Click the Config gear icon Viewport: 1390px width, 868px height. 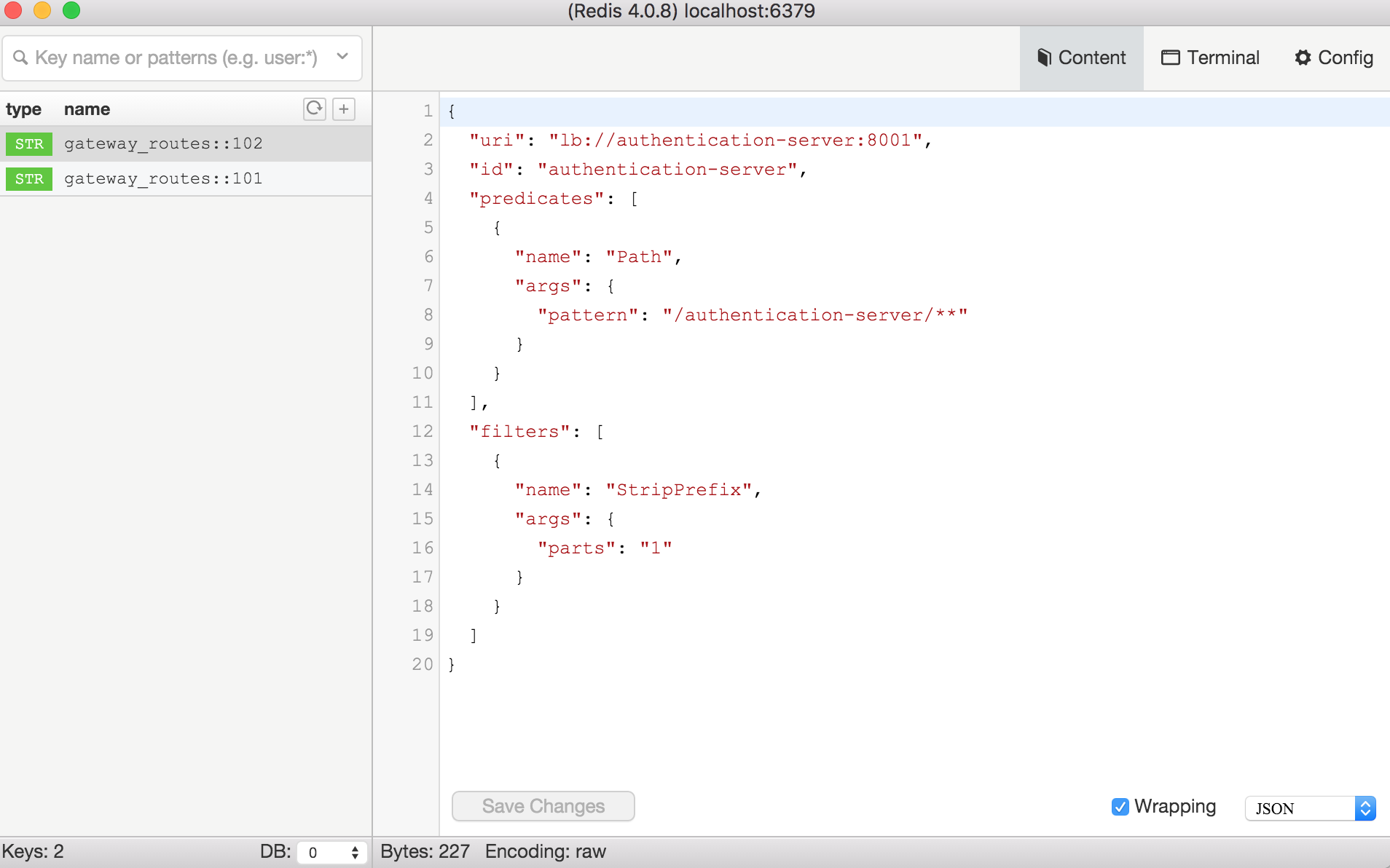click(1303, 58)
